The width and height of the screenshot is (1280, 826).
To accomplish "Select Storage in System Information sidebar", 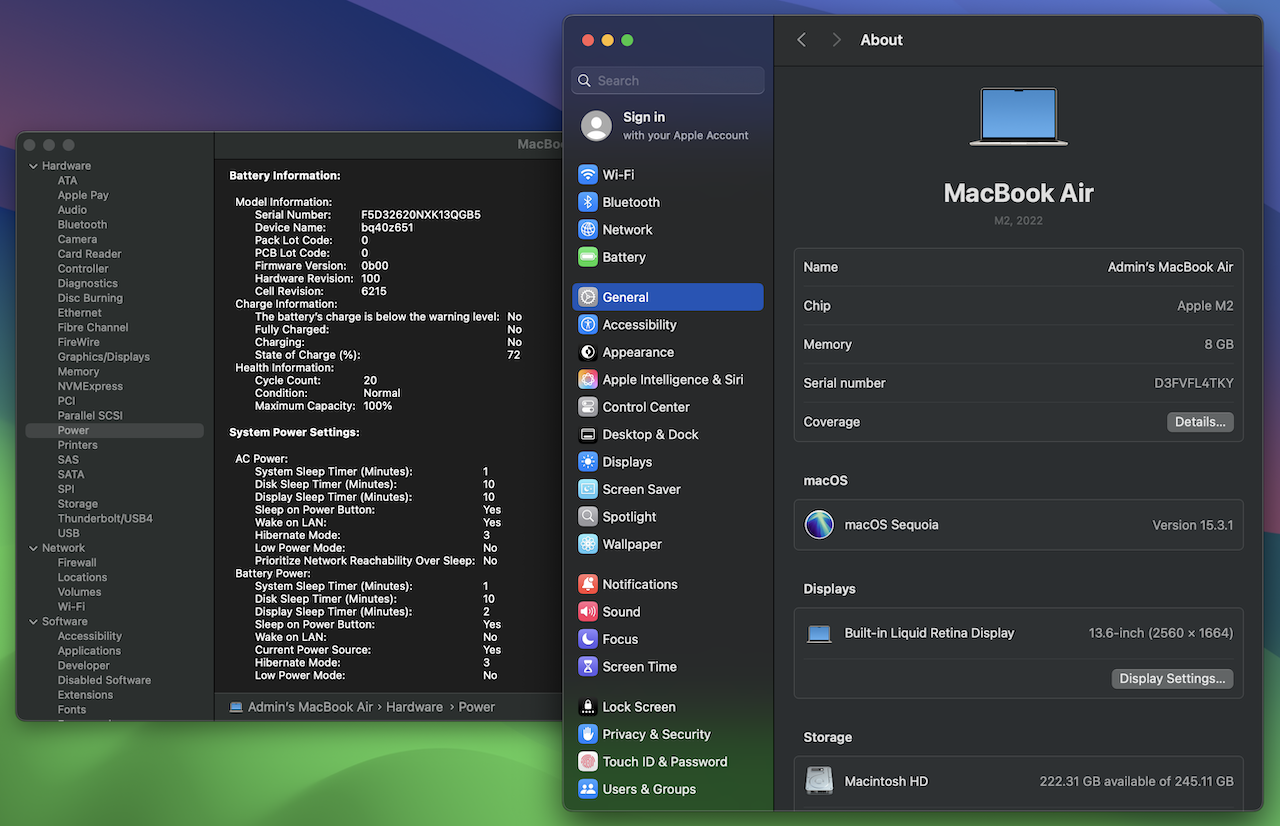I will [77, 504].
